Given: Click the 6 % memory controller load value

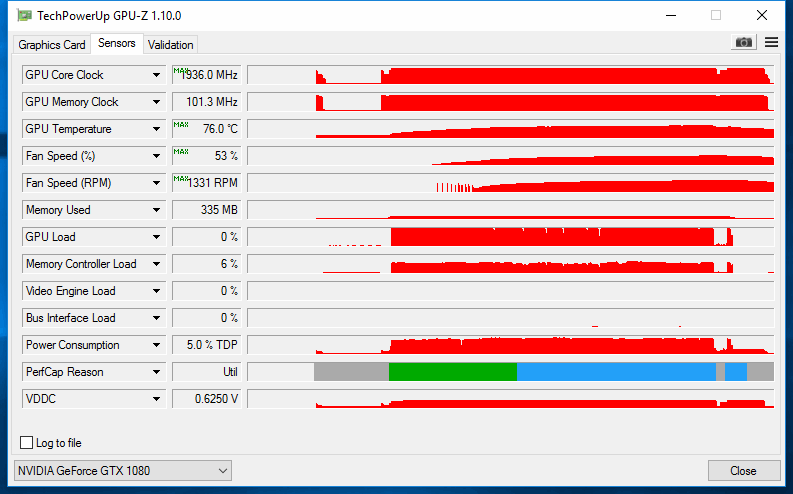Looking at the screenshot, I should click(207, 264).
